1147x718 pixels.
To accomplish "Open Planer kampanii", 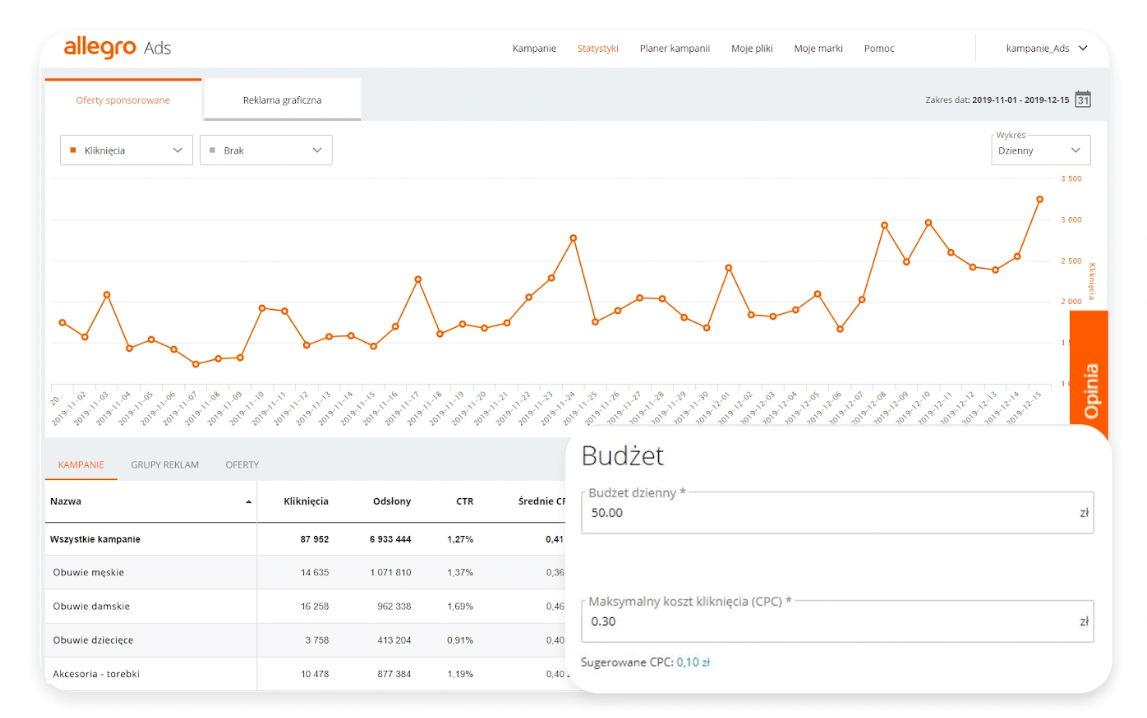I will coord(675,48).
